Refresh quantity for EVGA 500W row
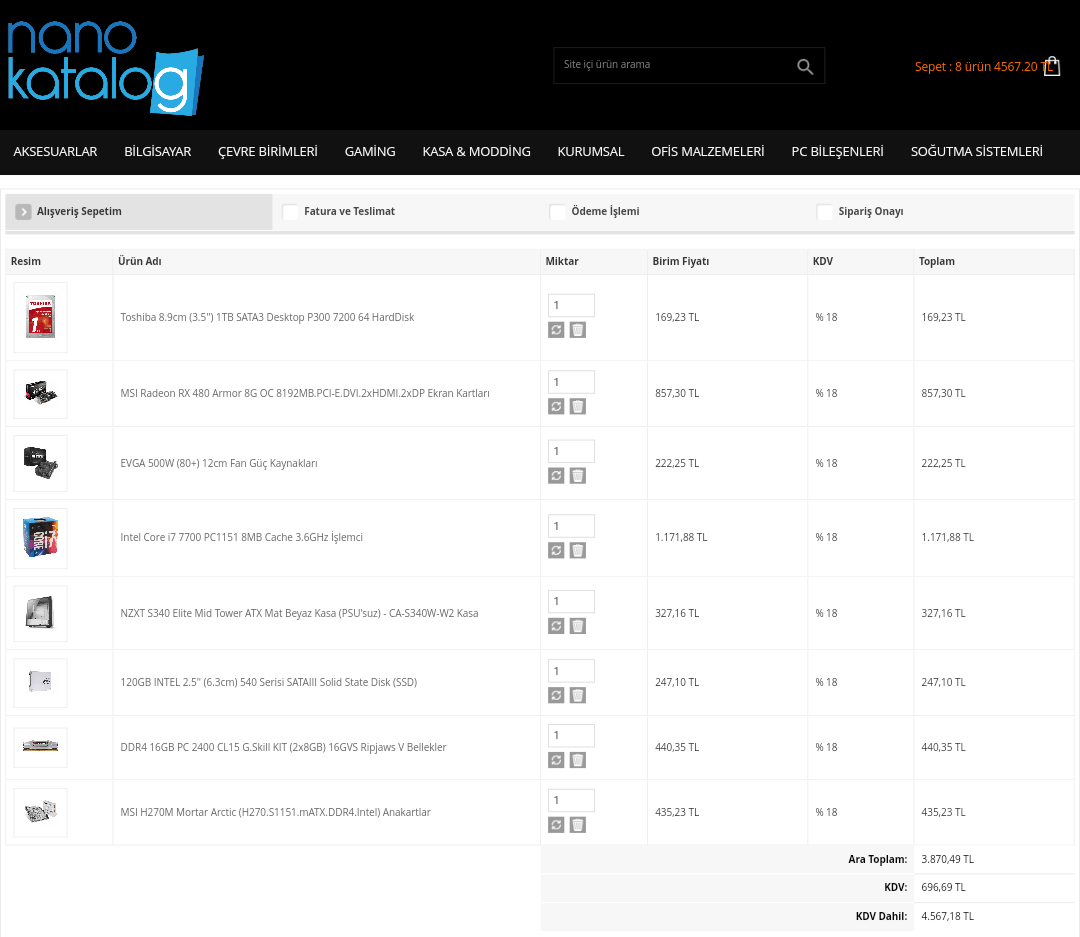This screenshot has width=1080, height=937. tap(556, 475)
